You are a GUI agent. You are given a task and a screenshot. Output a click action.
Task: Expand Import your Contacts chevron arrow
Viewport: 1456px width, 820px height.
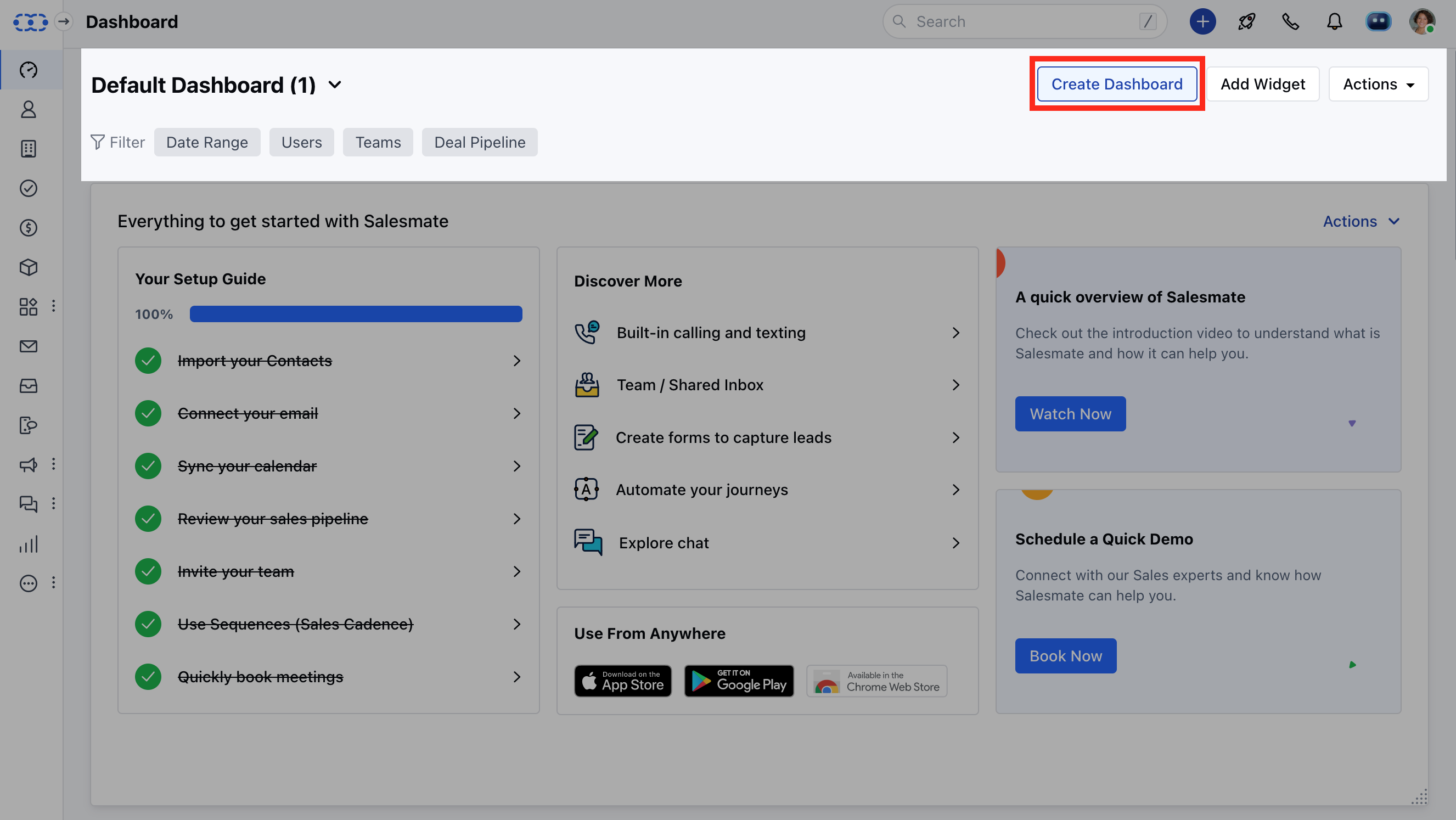tap(516, 361)
